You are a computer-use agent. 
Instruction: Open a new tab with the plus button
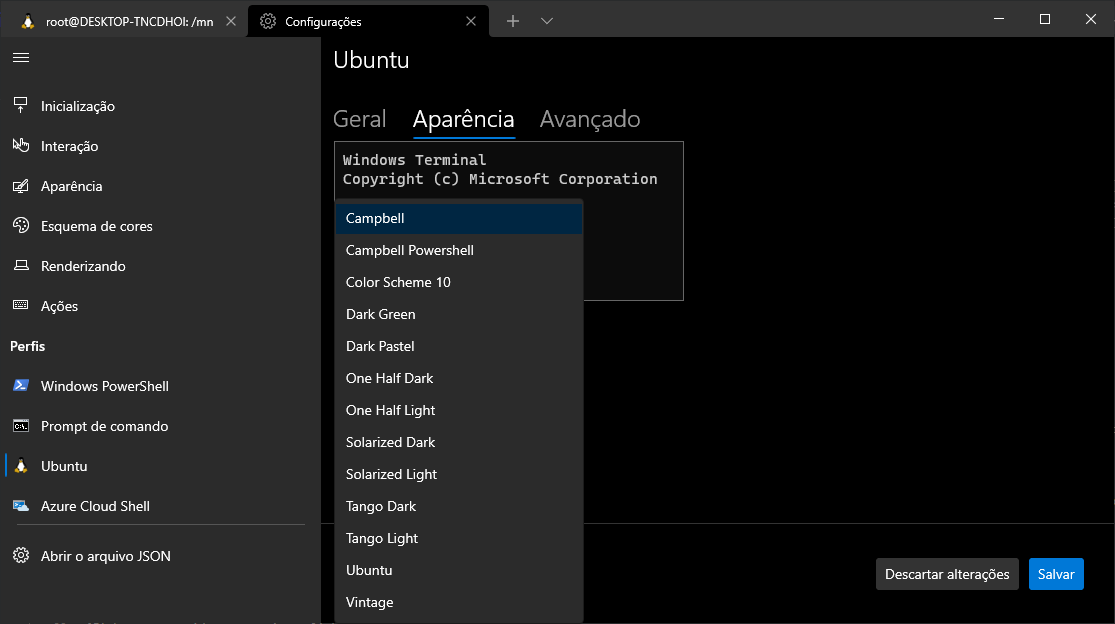click(513, 21)
